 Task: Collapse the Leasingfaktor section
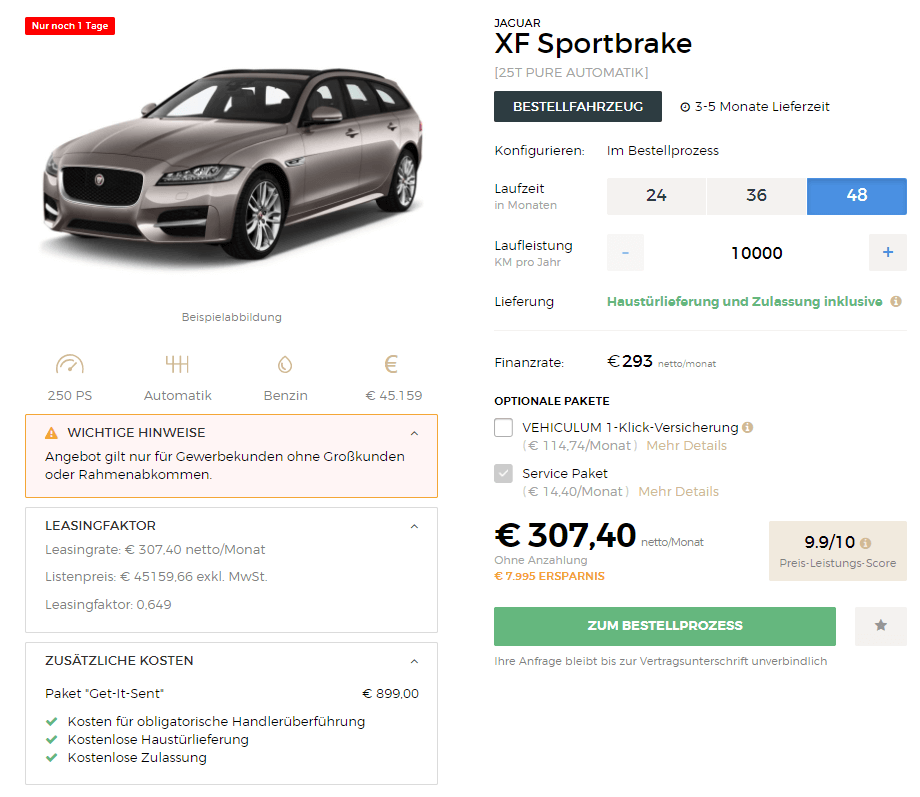pyautogui.click(x=414, y=526)
